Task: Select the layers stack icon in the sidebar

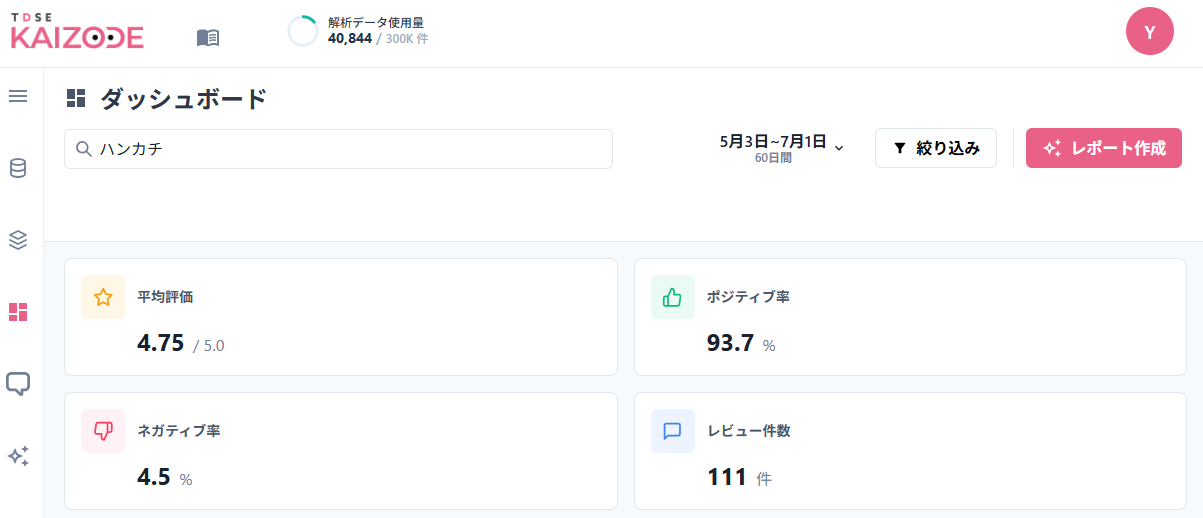Action: [18, 240]
